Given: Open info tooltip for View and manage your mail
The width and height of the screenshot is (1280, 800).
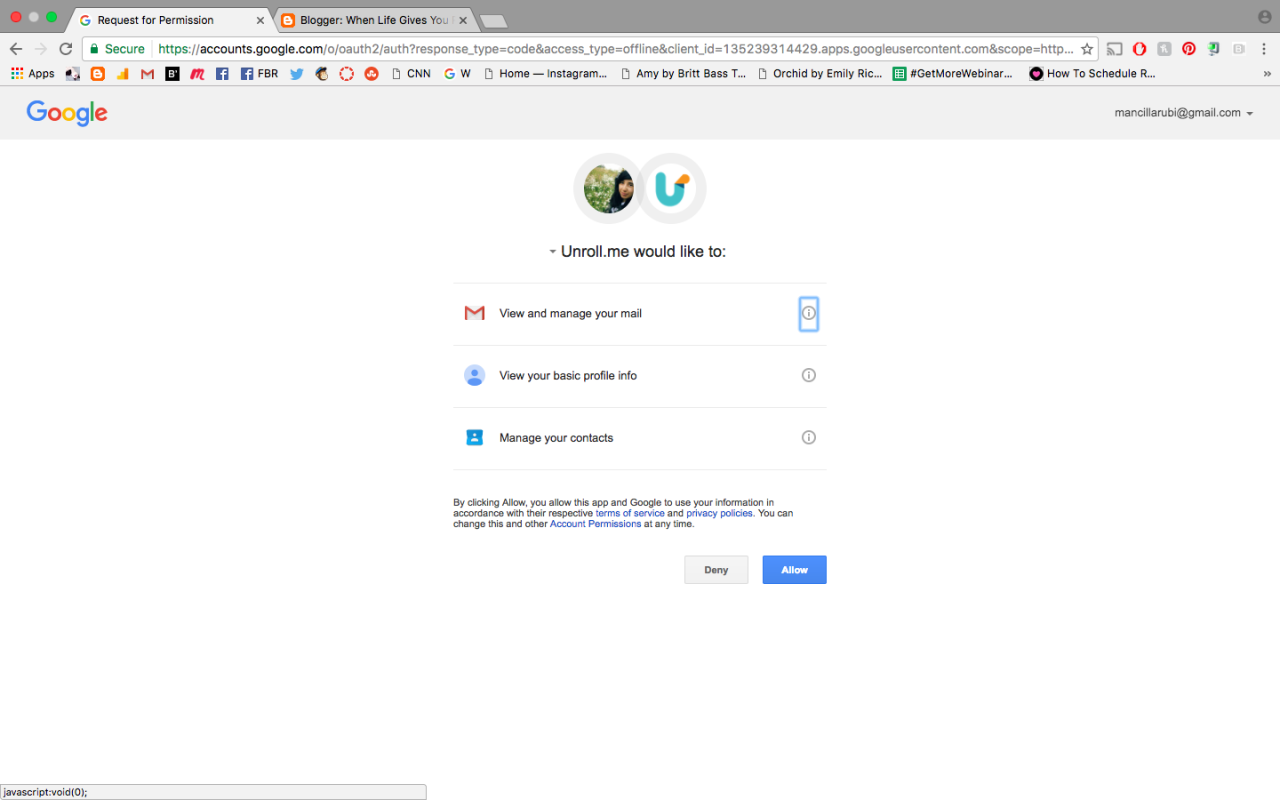Looking at the screenshot, I should tap(808, 313).
